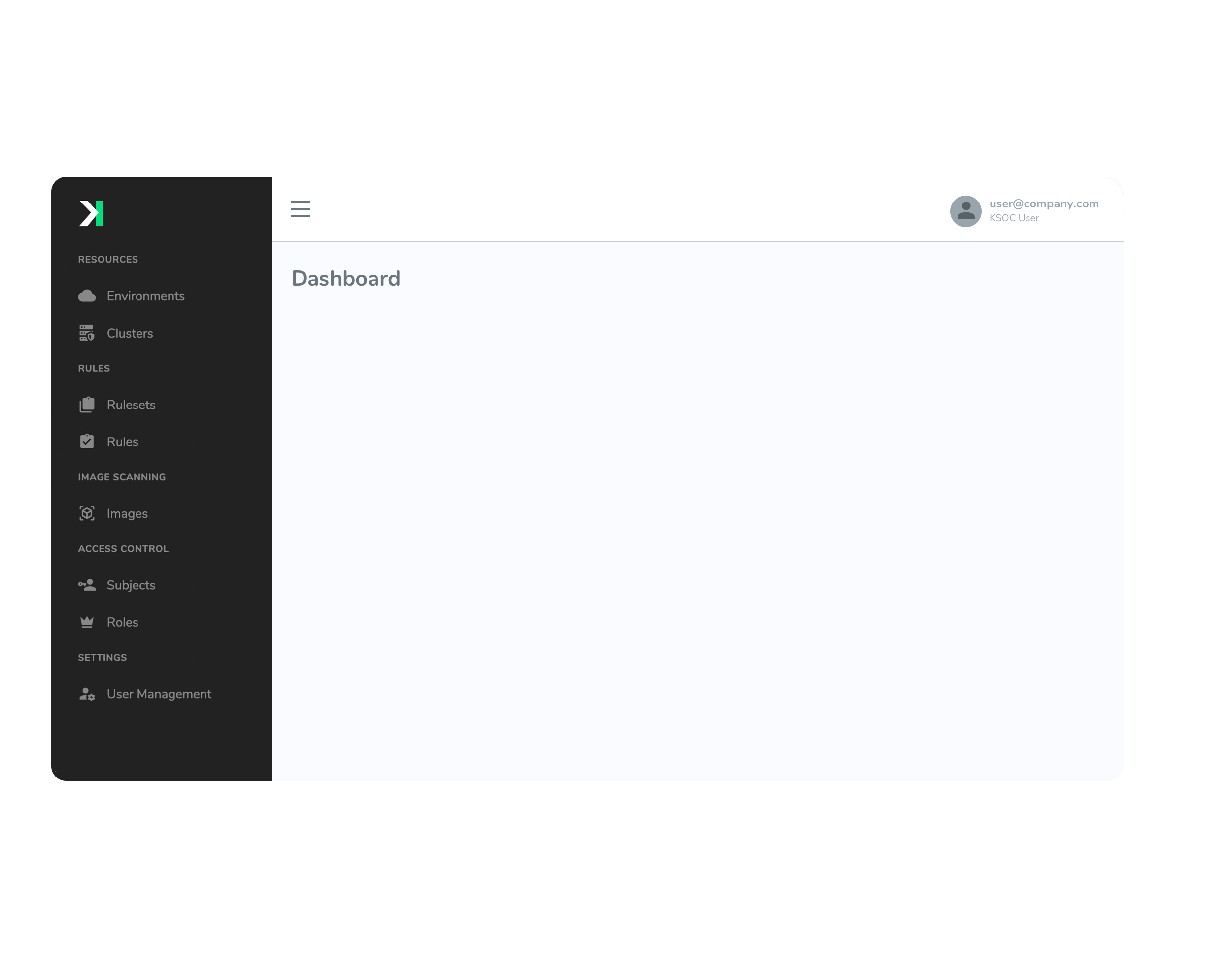The width and height of the screenshot is (1232, 980).
Task: Open the Roles crown icon
Action: click(x=88, y=622)
